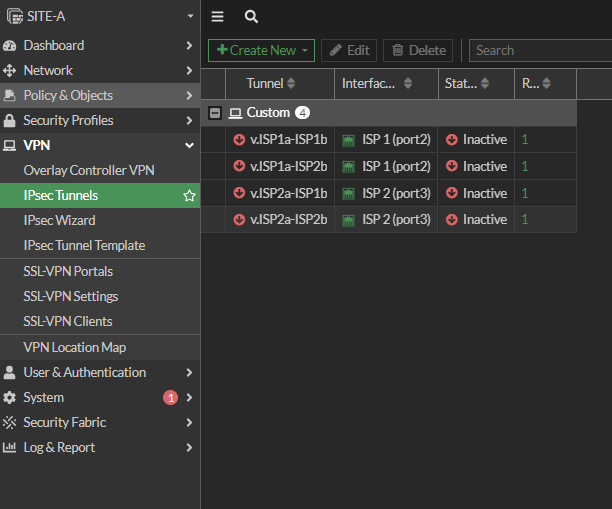Collapse the Custom tunnel group
The width and height of the screenshot is (612, 509).
pyautogui.click(x=215, y=113)
